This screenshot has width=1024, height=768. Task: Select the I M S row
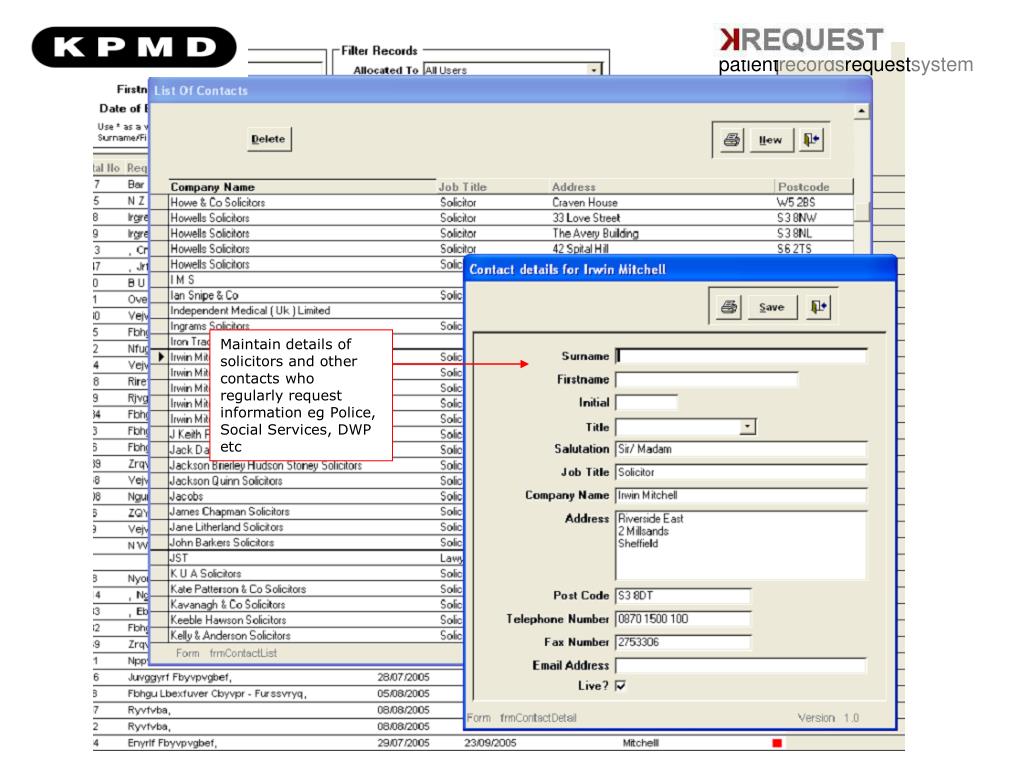click(x=316, y=280)
